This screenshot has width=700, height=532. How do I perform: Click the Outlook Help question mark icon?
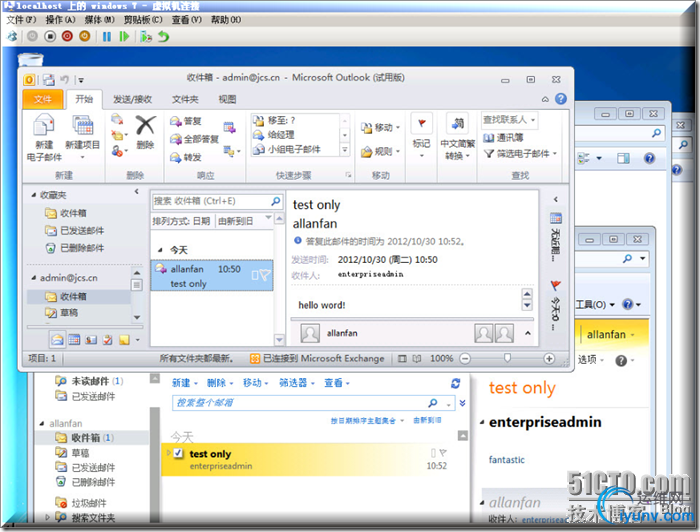point(561,99)
